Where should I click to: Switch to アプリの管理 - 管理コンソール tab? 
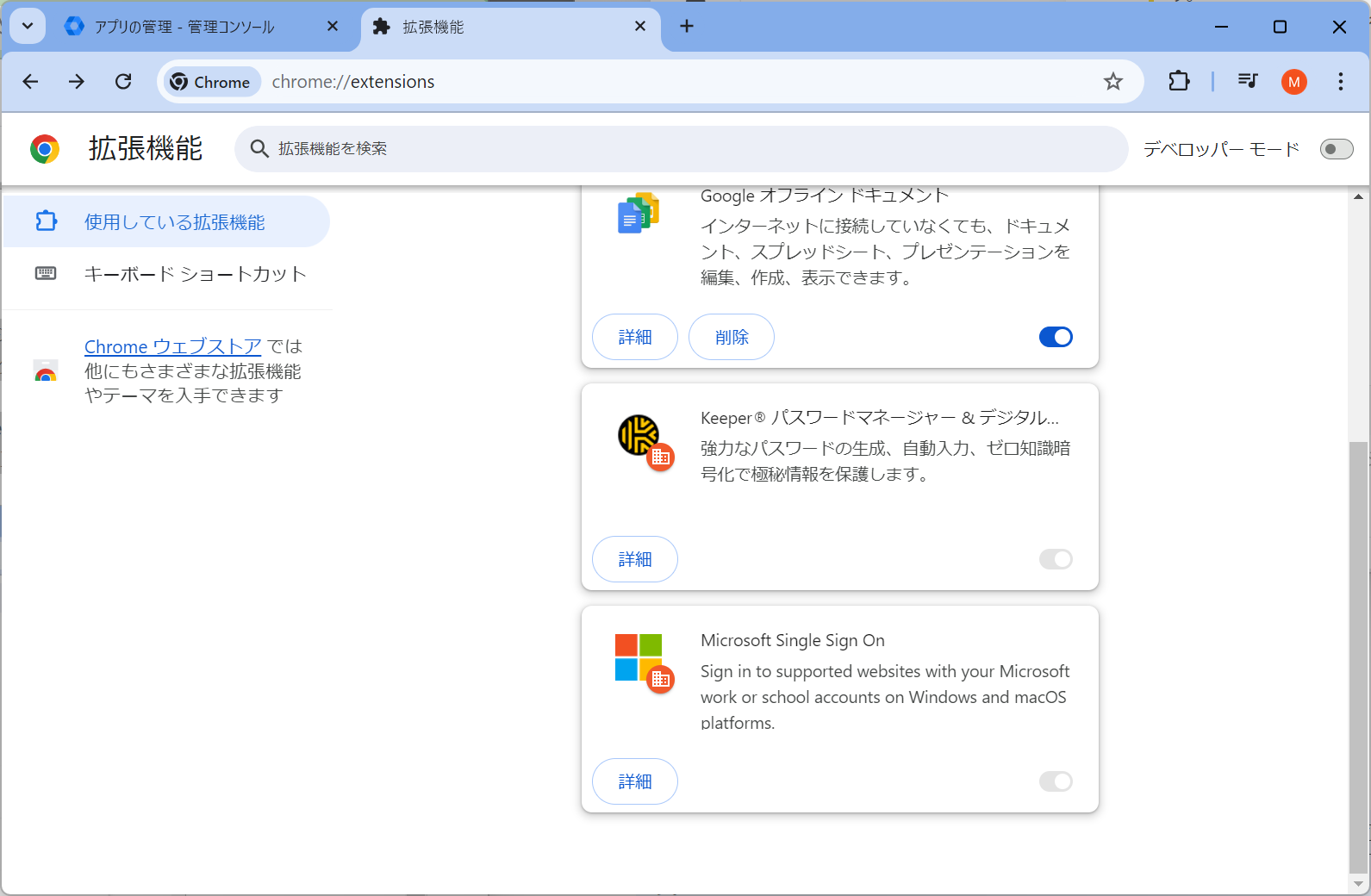[x=203, y=27]
